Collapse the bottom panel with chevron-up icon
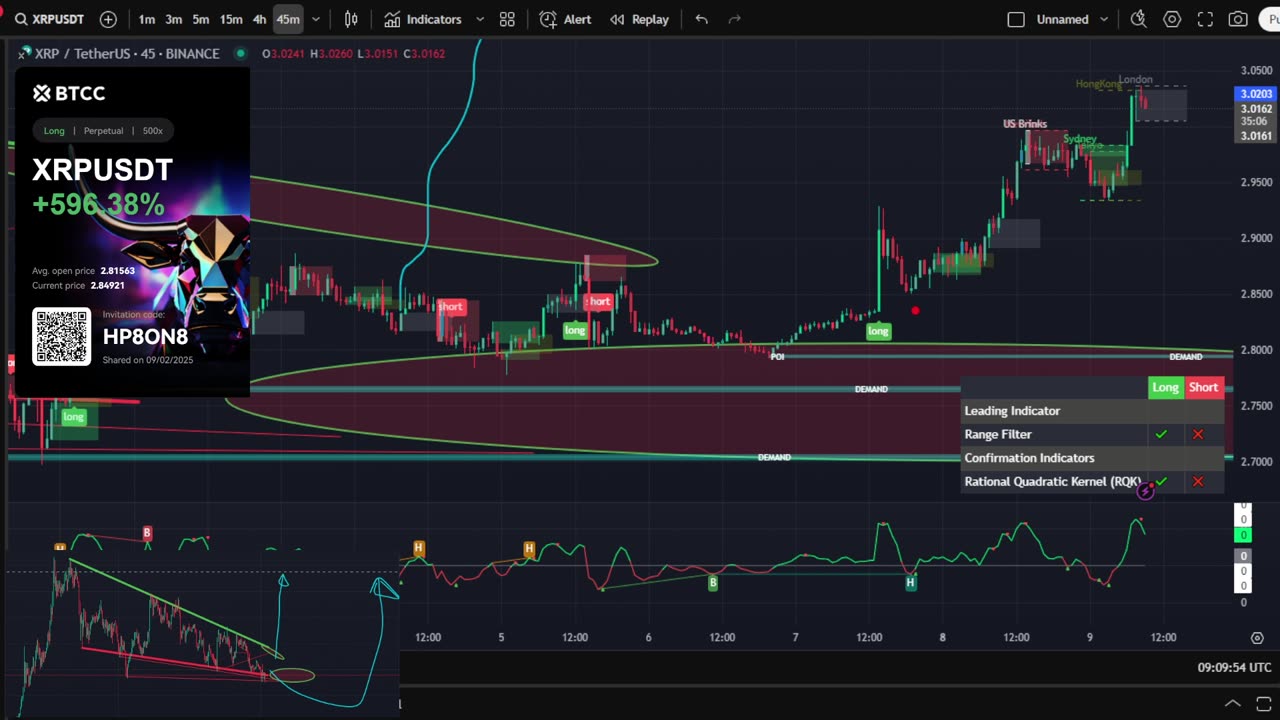The width and height of the screenshot is (1280, 720). click(1233, 703)
